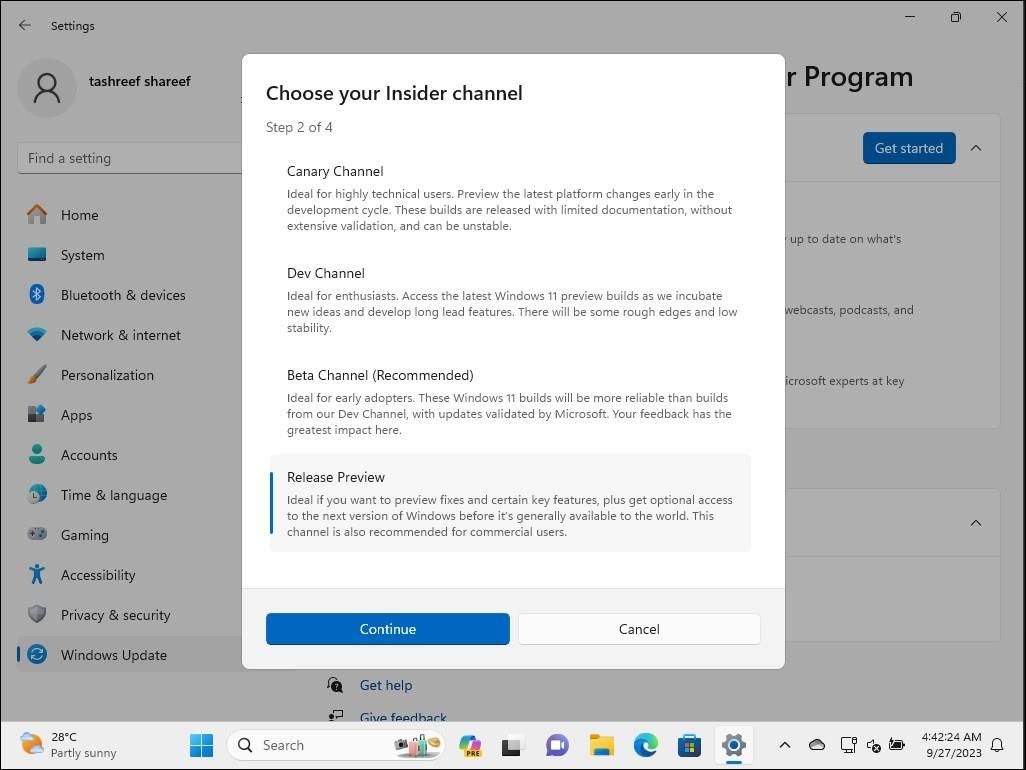This screenshot has width=1026, height=770.
Task: Collapse the Get started section chevron
Action: pyautogui.click(x=975, y=148)
